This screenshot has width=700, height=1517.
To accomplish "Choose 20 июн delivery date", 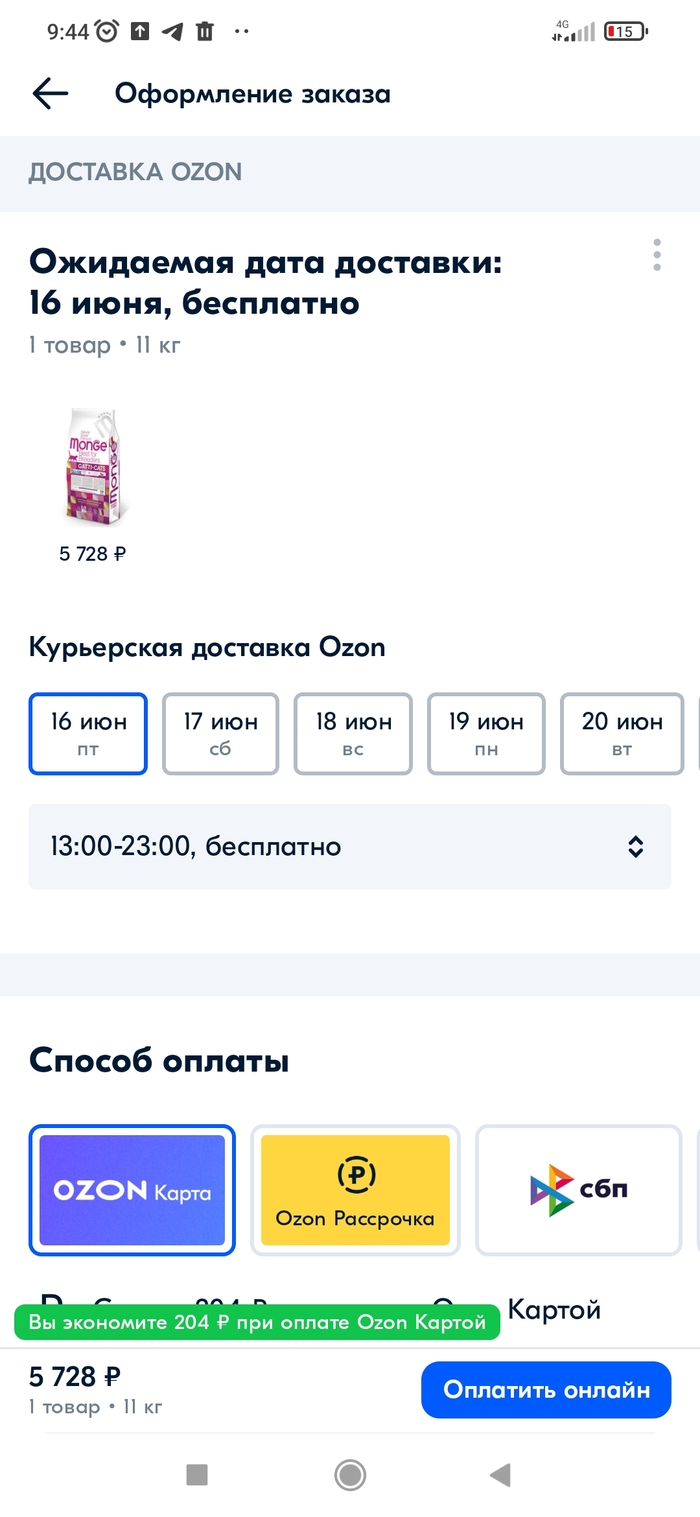I will (x=621, y=733).
